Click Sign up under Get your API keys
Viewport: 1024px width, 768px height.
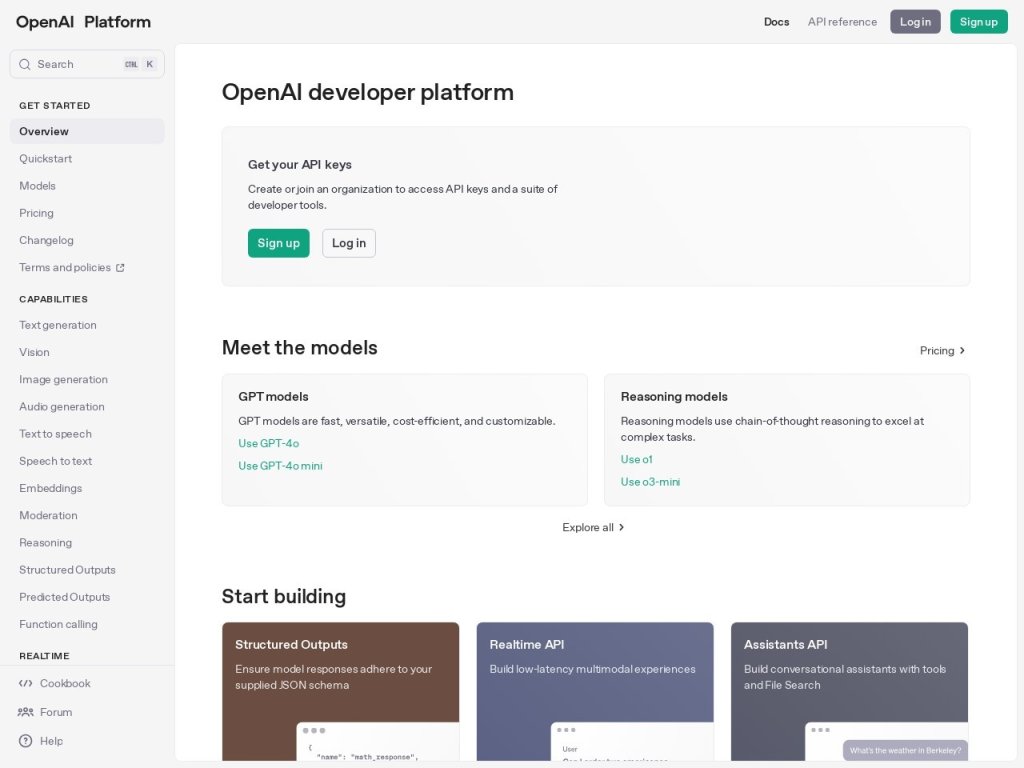278,243
